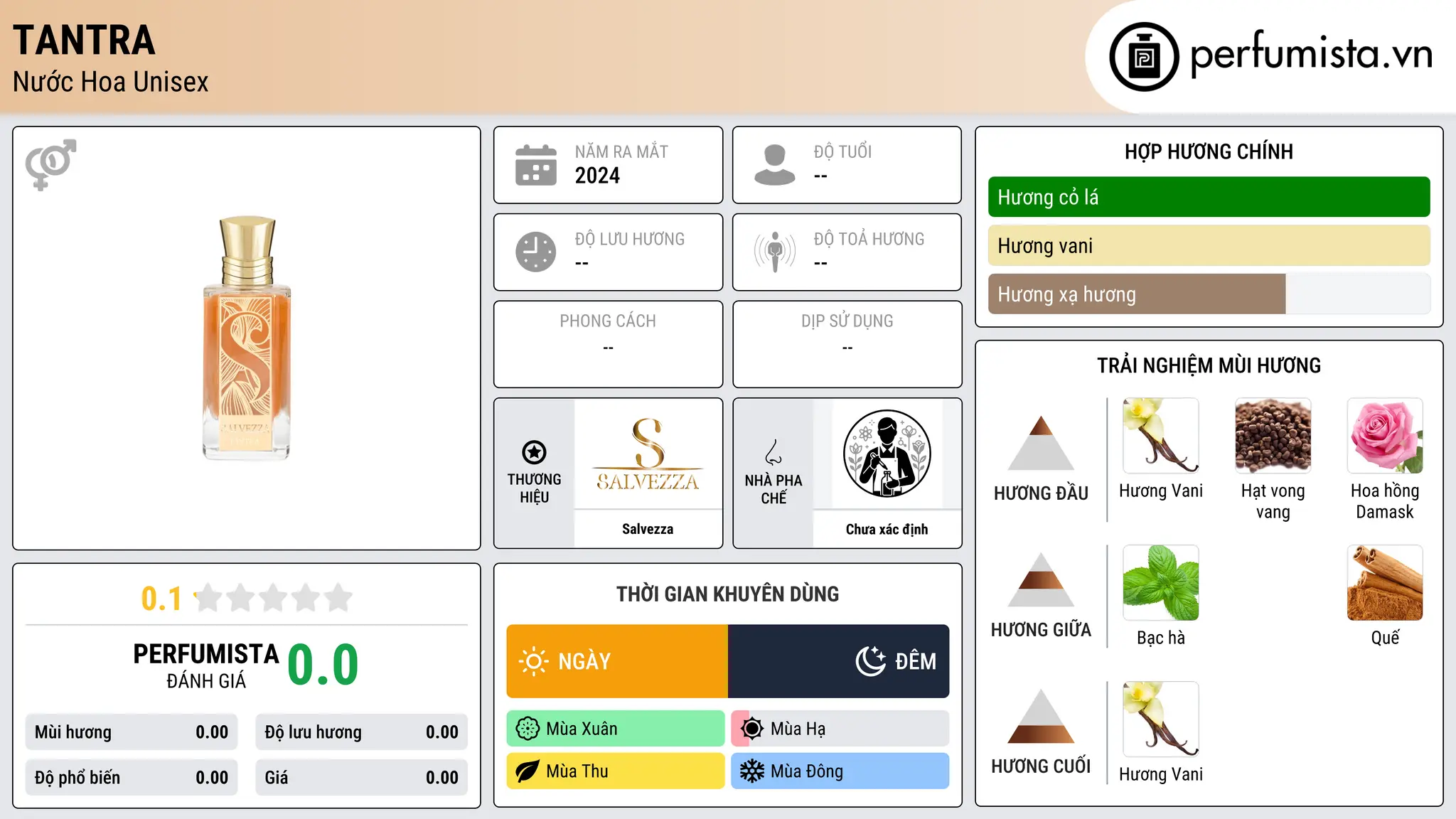Click the sun icon next to Mùa Hạ
The width and height of the screenshot is (1456, 819).
click(x=751, y=729)
